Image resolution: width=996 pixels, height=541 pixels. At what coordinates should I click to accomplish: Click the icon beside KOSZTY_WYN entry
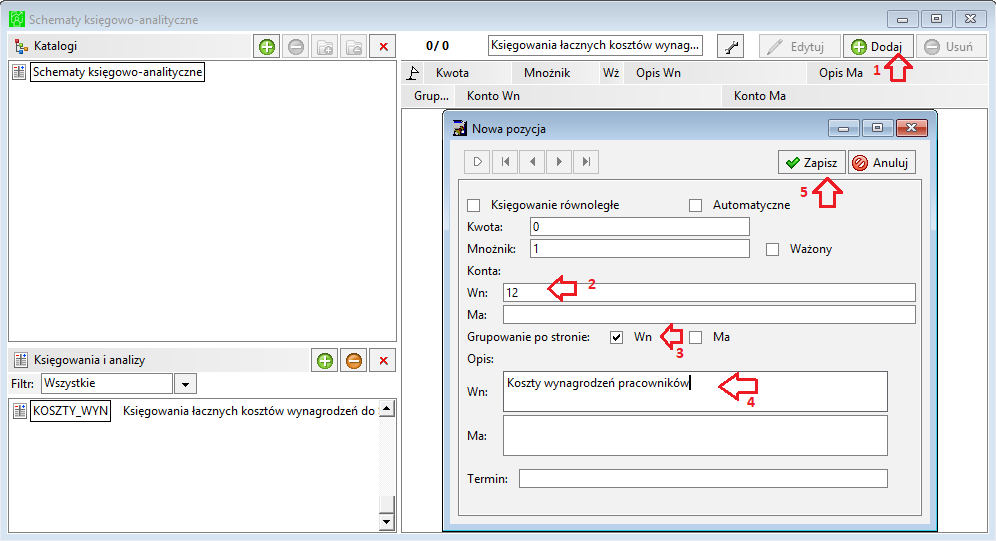(20, 411)
